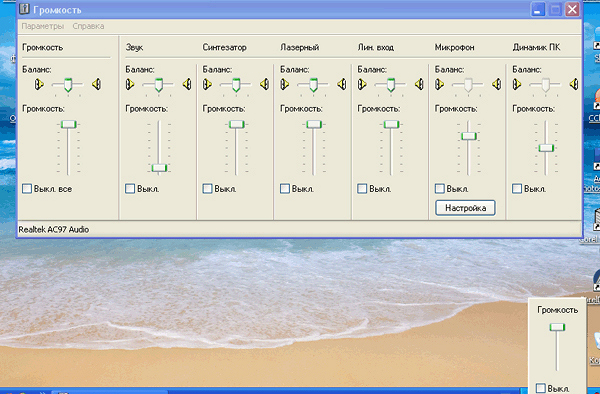Viewport: 600px width, 394px height.
Task: Click Синтезатор volume slider thumb
Action: (x=236, y=124)
